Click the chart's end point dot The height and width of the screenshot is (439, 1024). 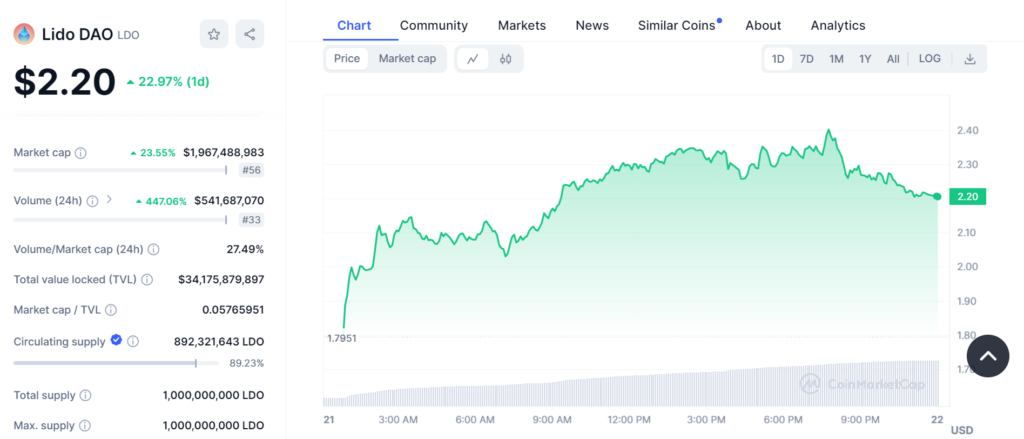pyautogui.click(x=937, y=197)
